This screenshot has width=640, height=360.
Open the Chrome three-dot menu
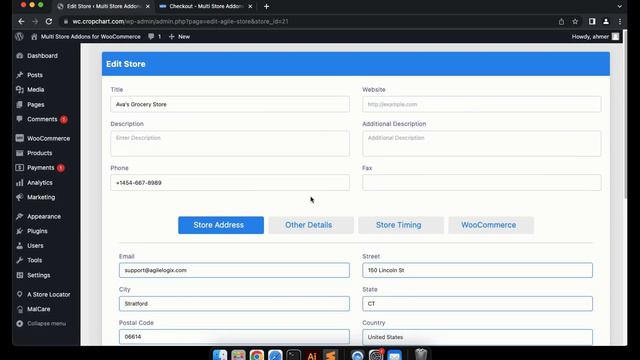(620, 21)
